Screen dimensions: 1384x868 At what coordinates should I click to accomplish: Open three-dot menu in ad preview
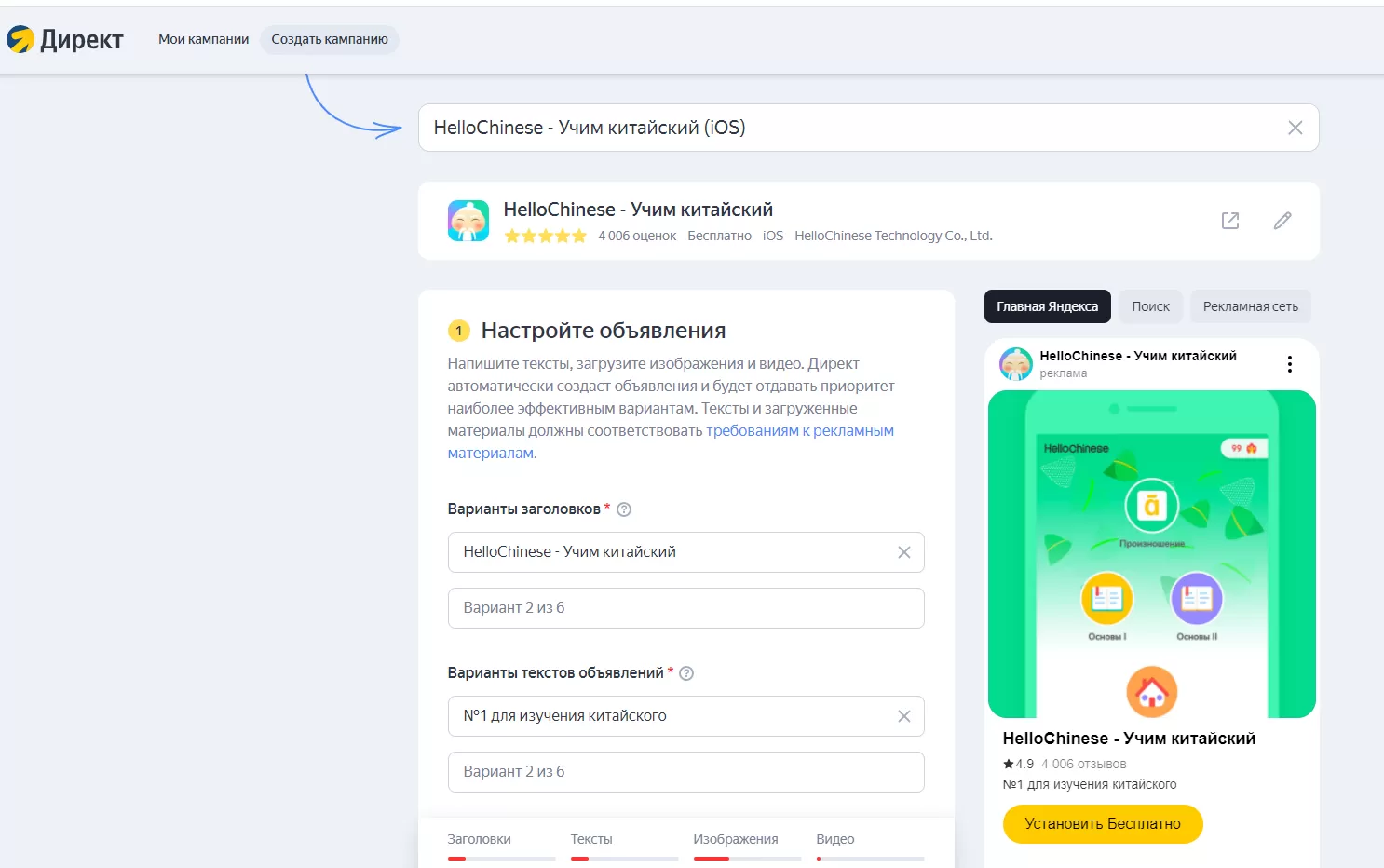(x=1289, y=364)
